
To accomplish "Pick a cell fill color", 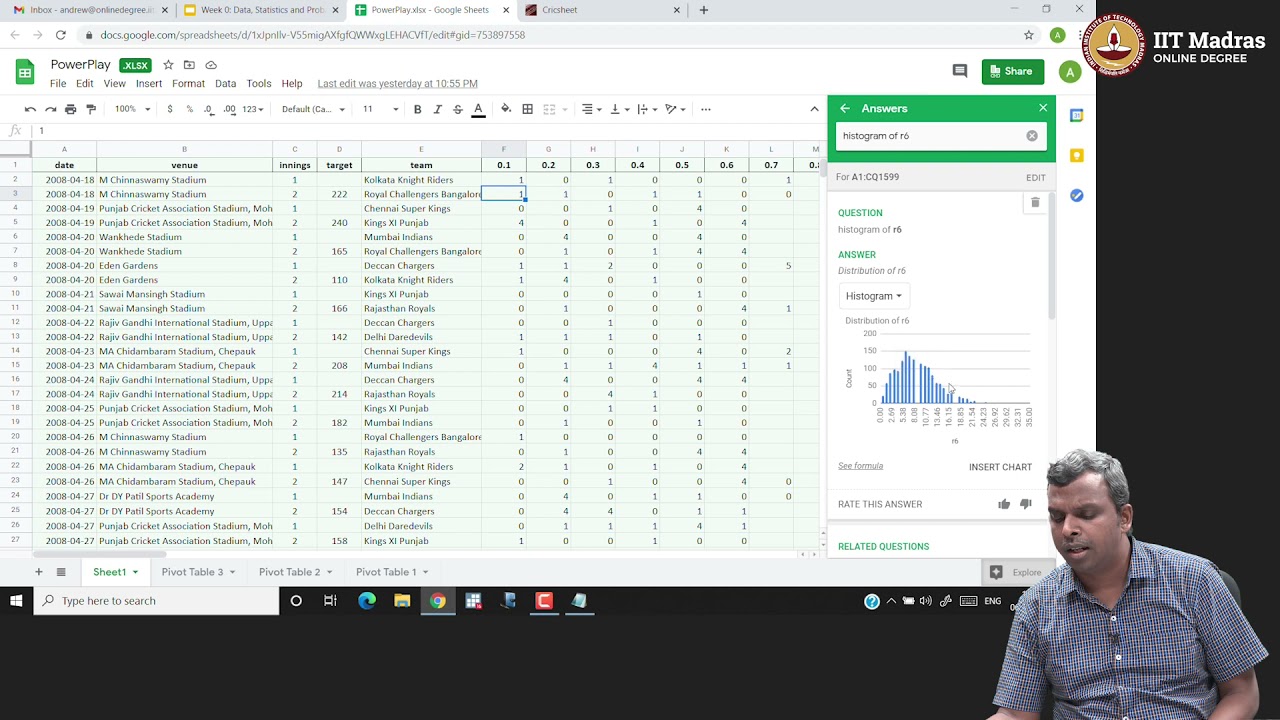I will 506,109.
